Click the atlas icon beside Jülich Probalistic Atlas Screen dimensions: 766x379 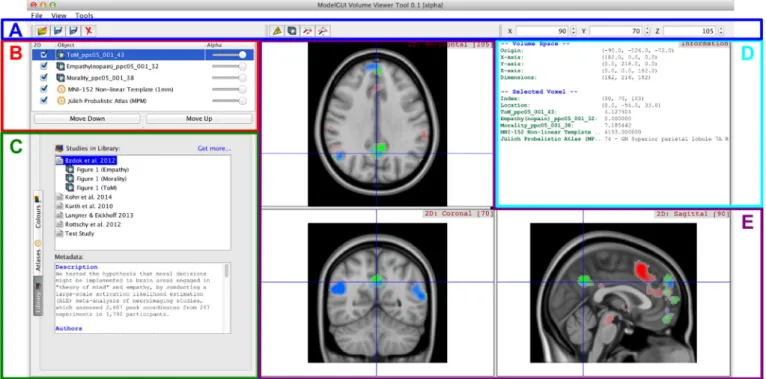coord(61,101)
